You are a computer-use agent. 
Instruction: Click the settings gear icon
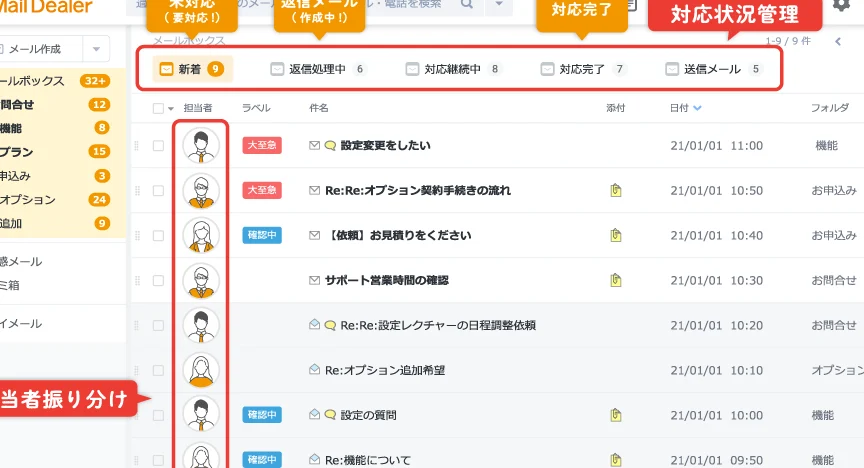841,5
